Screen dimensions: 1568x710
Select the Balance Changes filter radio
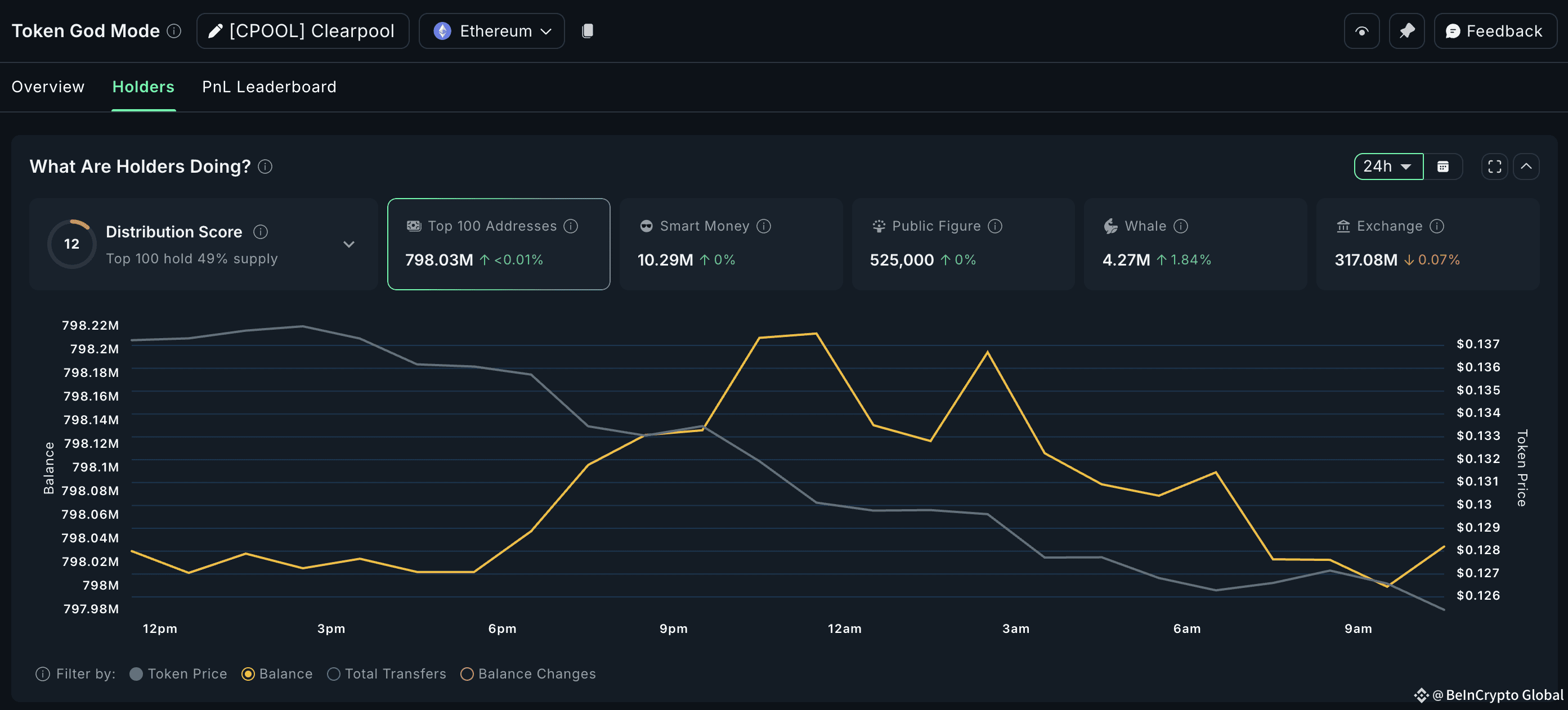click(x=467, y=674)
